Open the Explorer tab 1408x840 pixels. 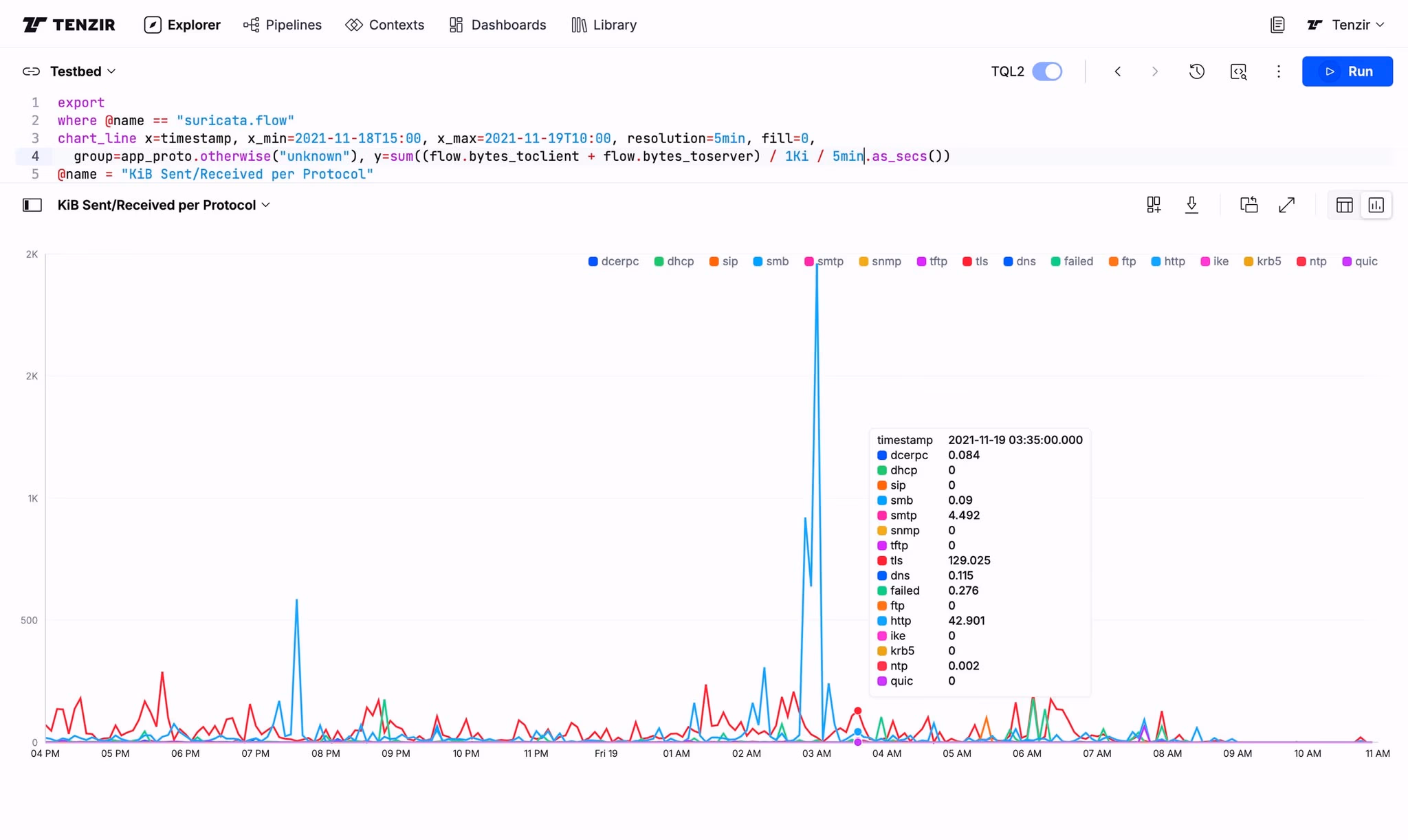click(x=182, y=25)
